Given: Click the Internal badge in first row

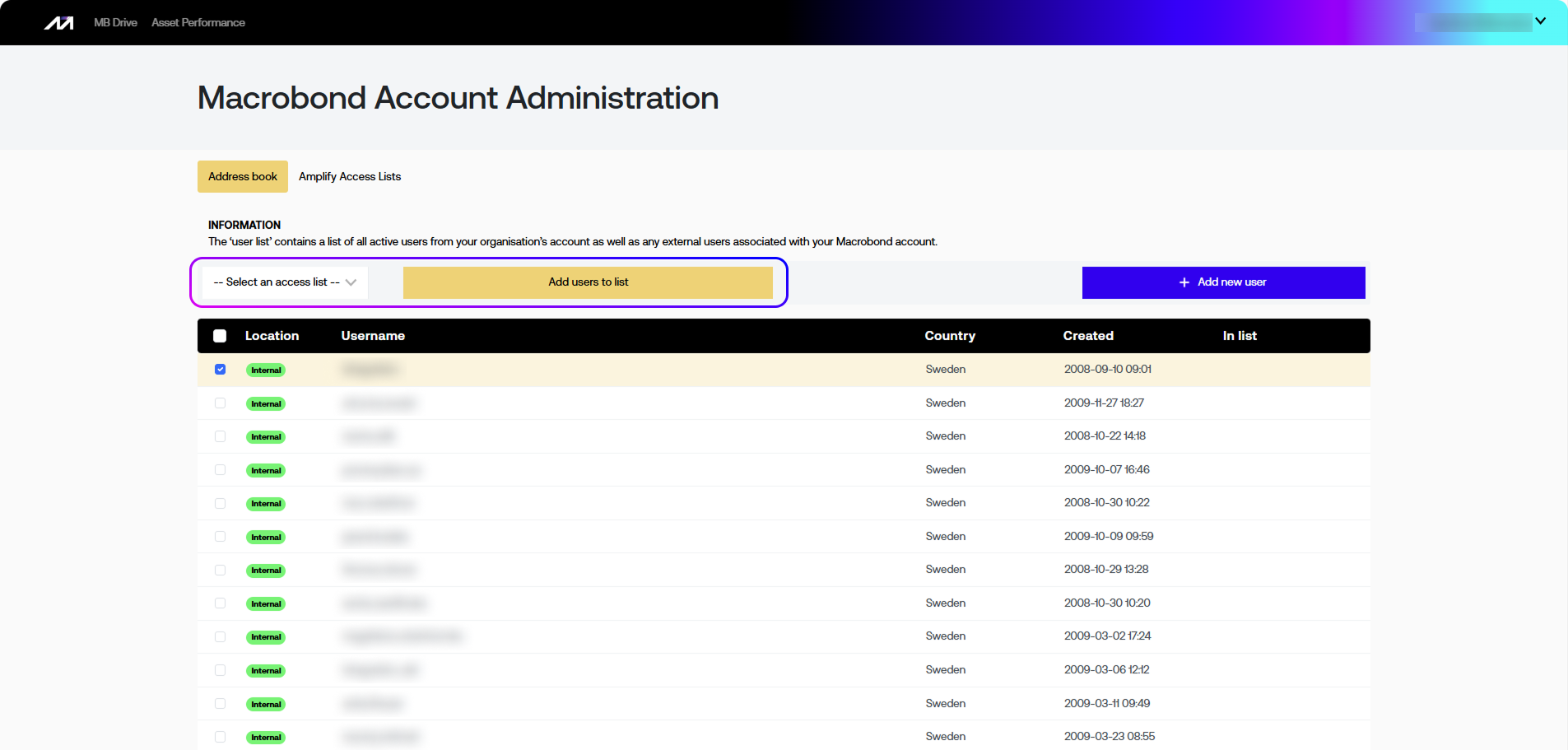Looking at the screenshot, I should (266, 370).
